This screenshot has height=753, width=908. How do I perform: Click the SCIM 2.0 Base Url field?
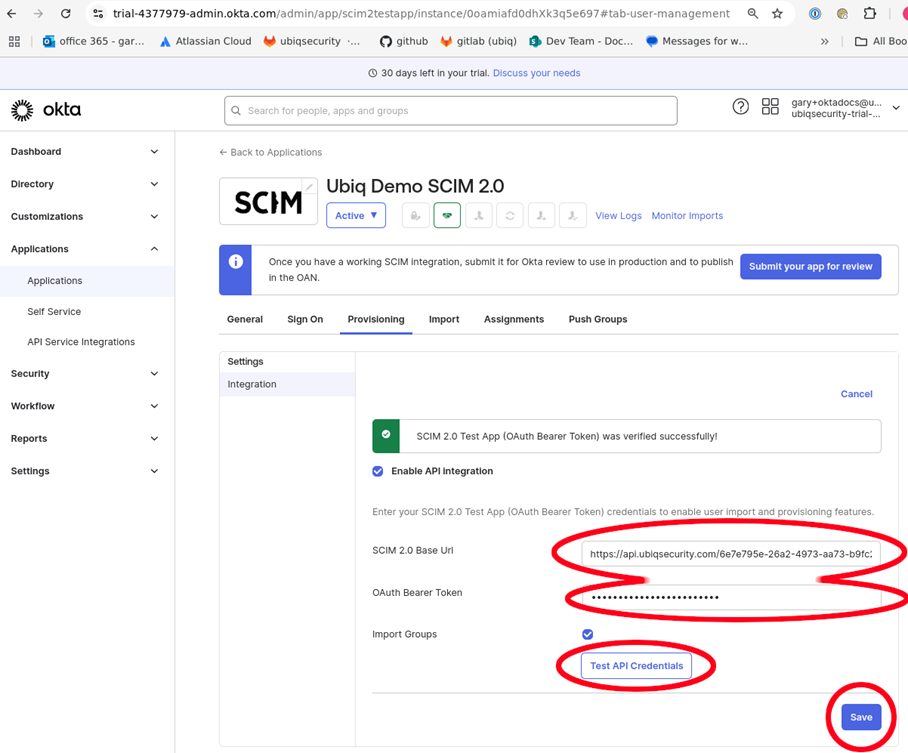pyautogui.click(x=731, y=554)
